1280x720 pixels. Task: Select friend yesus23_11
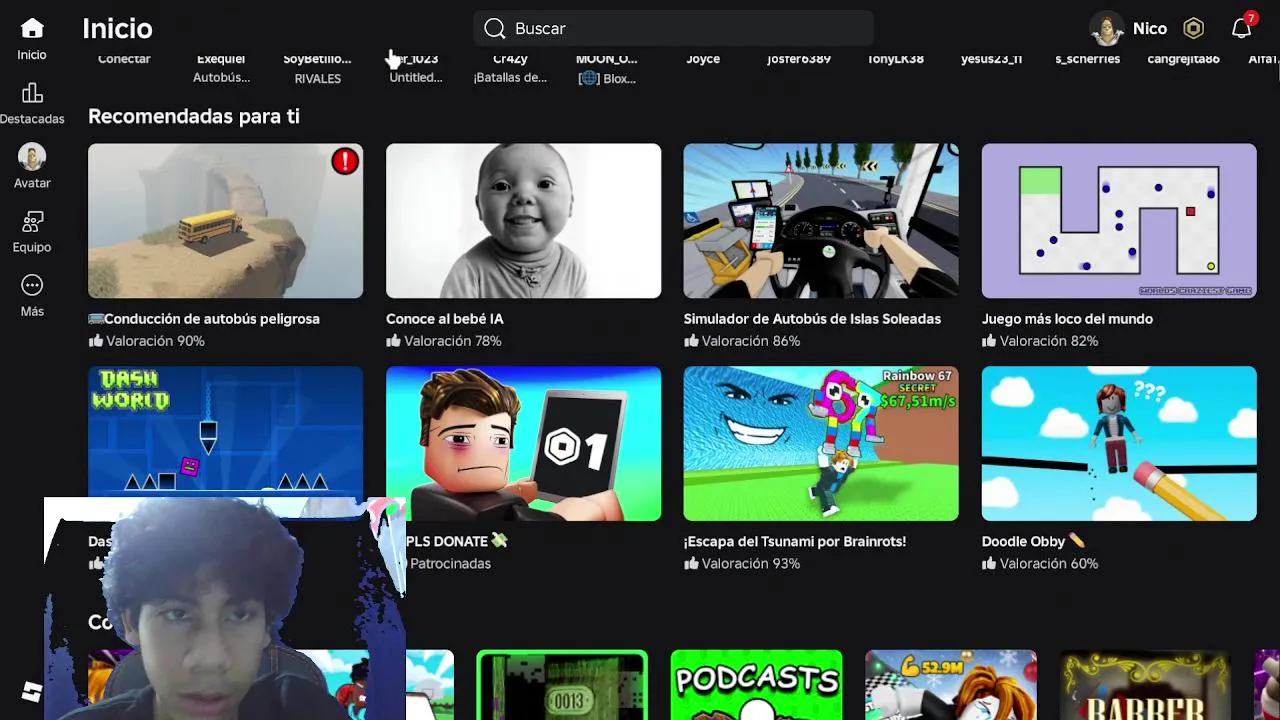coord(991,59)
